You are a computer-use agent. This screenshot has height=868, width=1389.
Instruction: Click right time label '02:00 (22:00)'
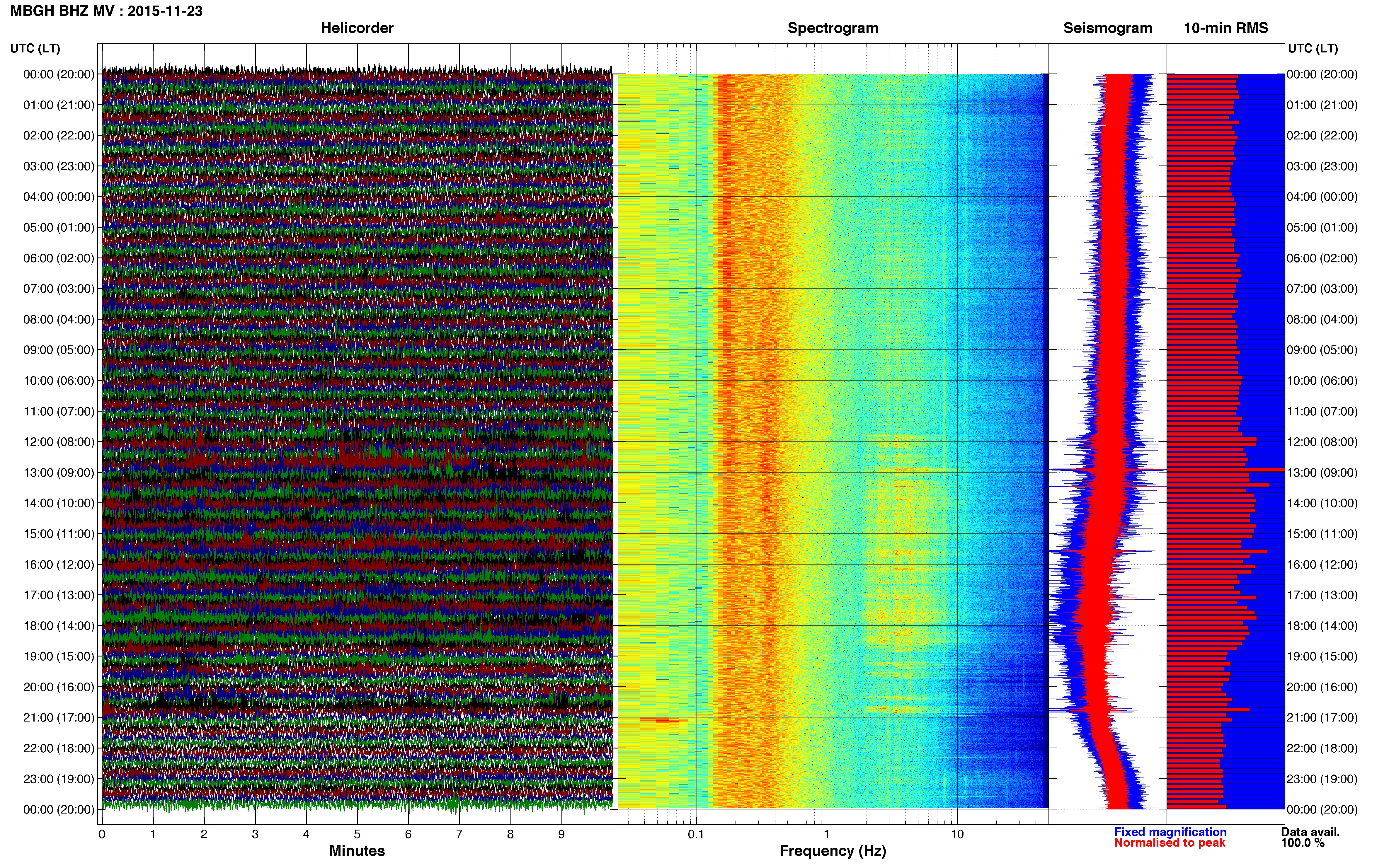[1322, 135]
